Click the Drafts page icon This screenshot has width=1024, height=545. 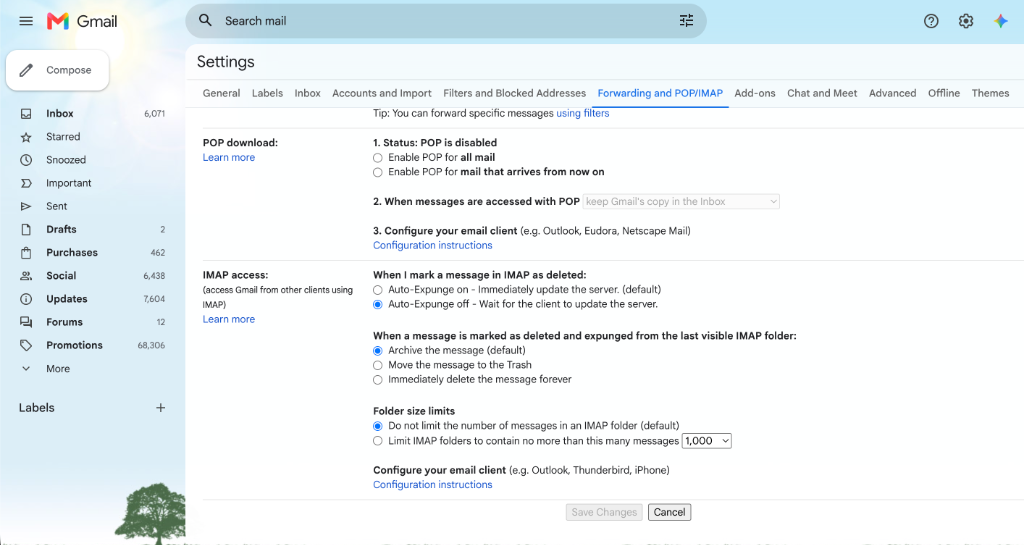coord(26,230)
